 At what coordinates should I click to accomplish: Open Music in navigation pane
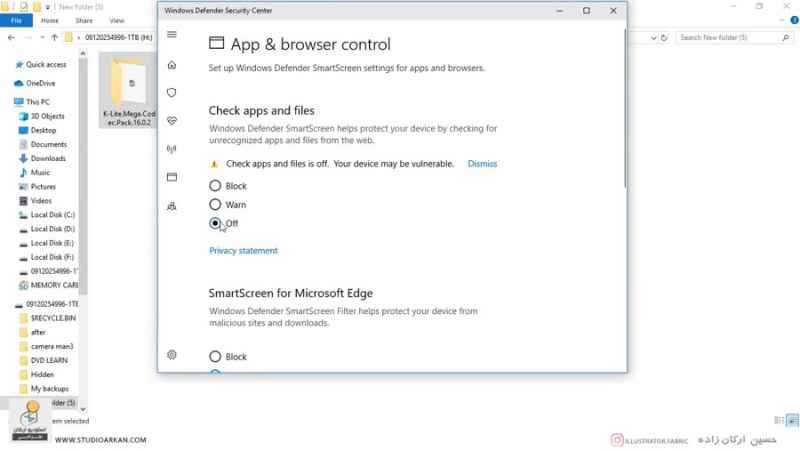[35, 172]
